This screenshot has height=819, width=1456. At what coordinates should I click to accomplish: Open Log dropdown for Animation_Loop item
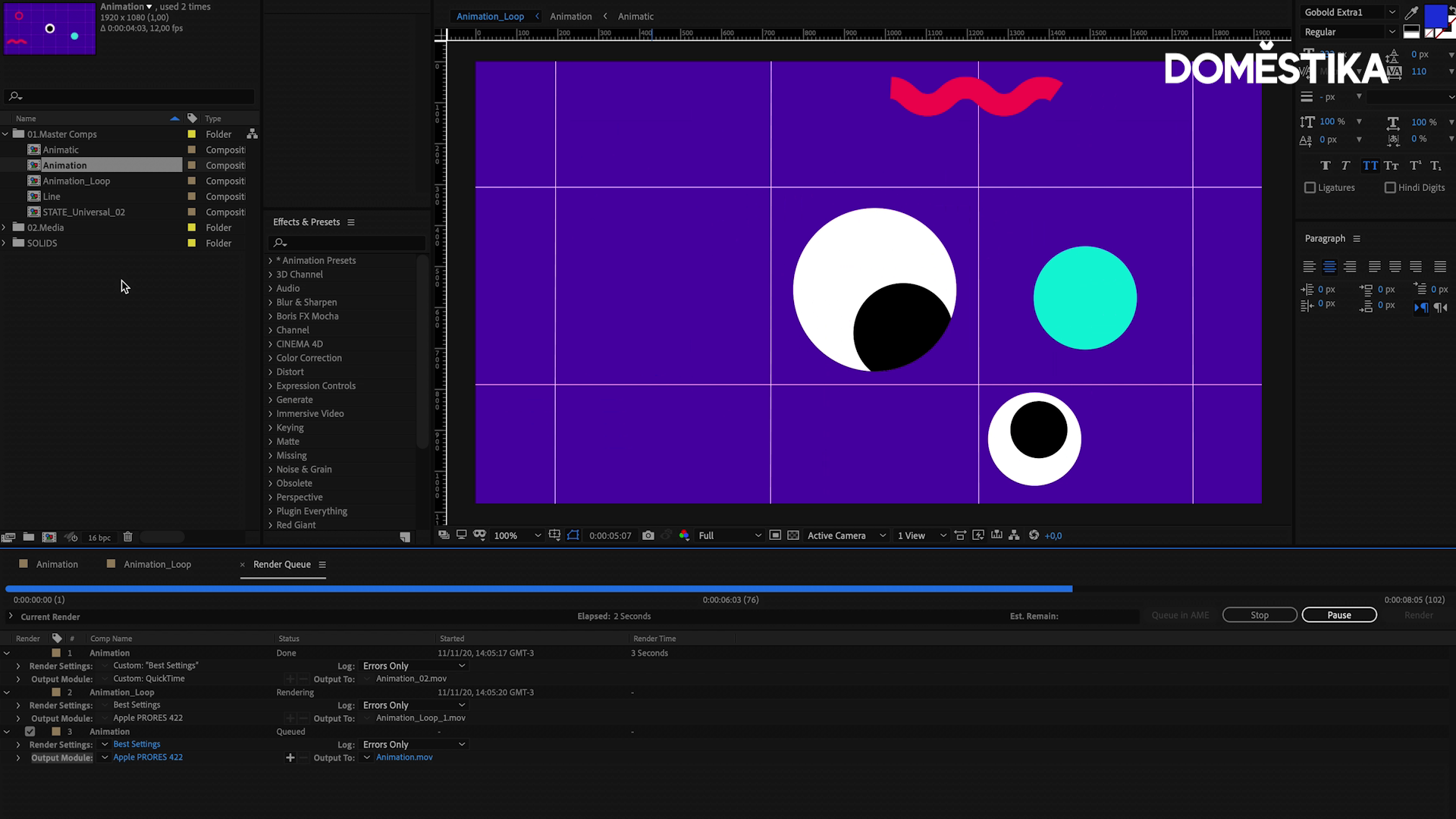tap(414, 705)
